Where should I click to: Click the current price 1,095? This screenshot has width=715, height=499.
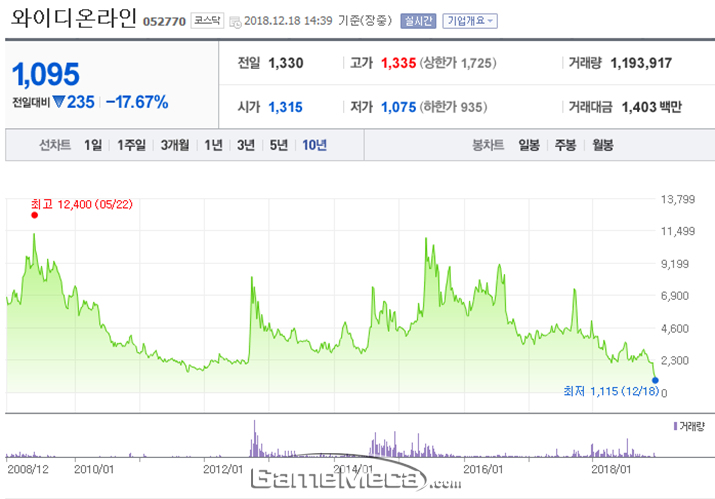click(x=46, y=74)
